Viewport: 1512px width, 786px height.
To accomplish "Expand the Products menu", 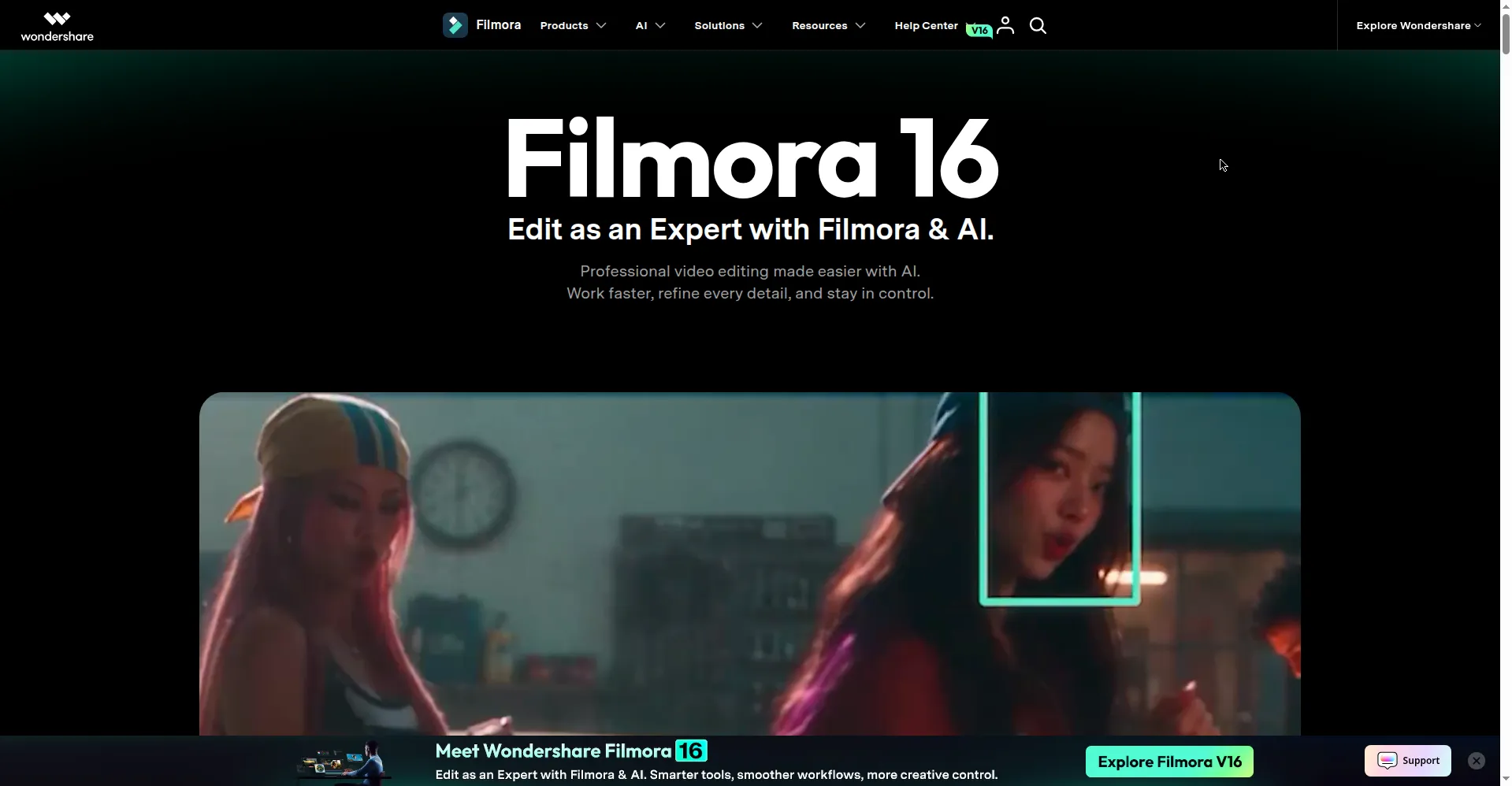I will pos(573,26).
